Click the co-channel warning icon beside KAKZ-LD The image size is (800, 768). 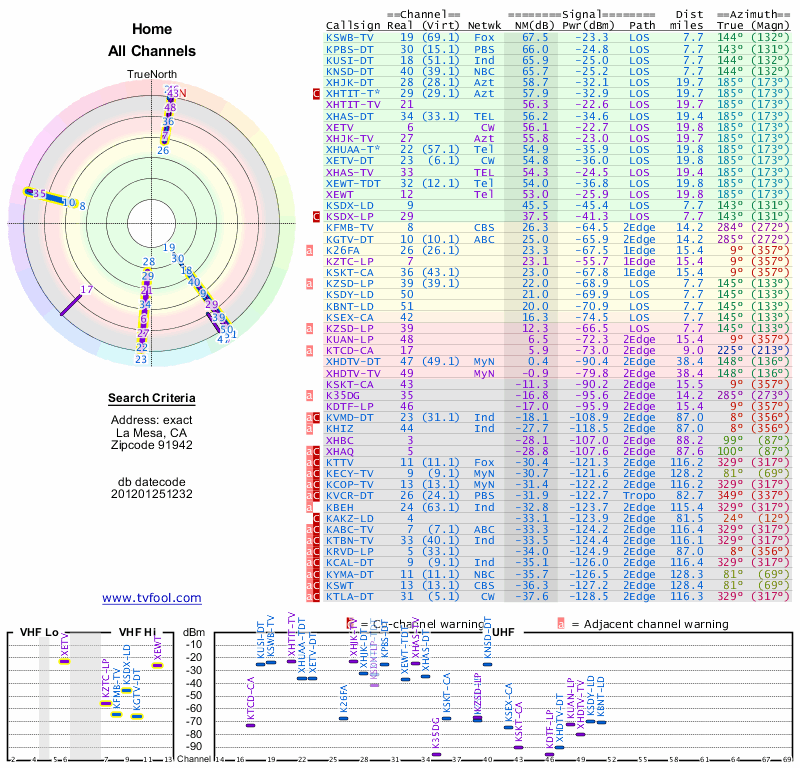(316, 518)
